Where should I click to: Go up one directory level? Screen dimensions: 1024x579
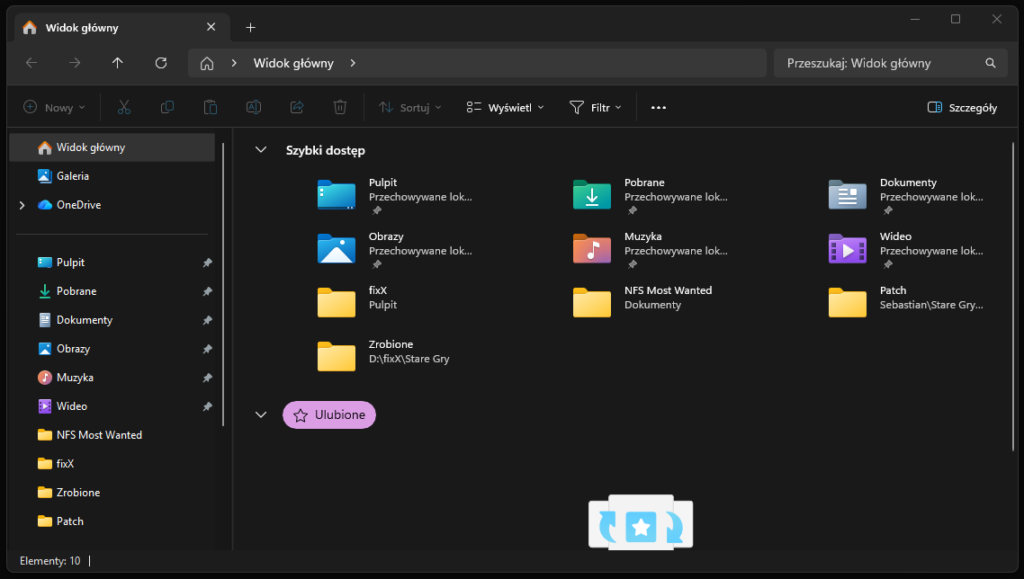coord(118,63)
